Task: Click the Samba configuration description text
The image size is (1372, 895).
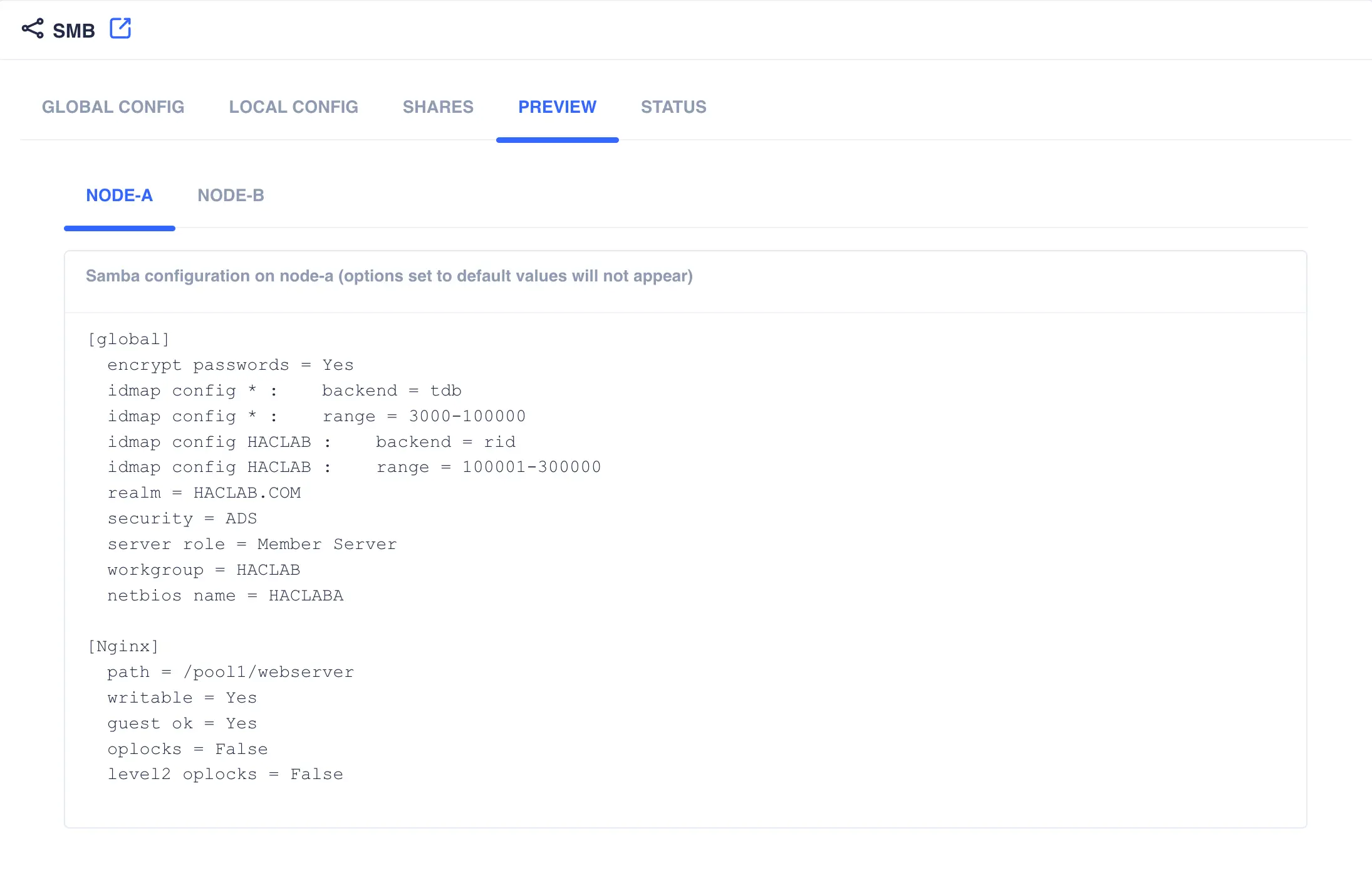Action: [x=389, y=276]
